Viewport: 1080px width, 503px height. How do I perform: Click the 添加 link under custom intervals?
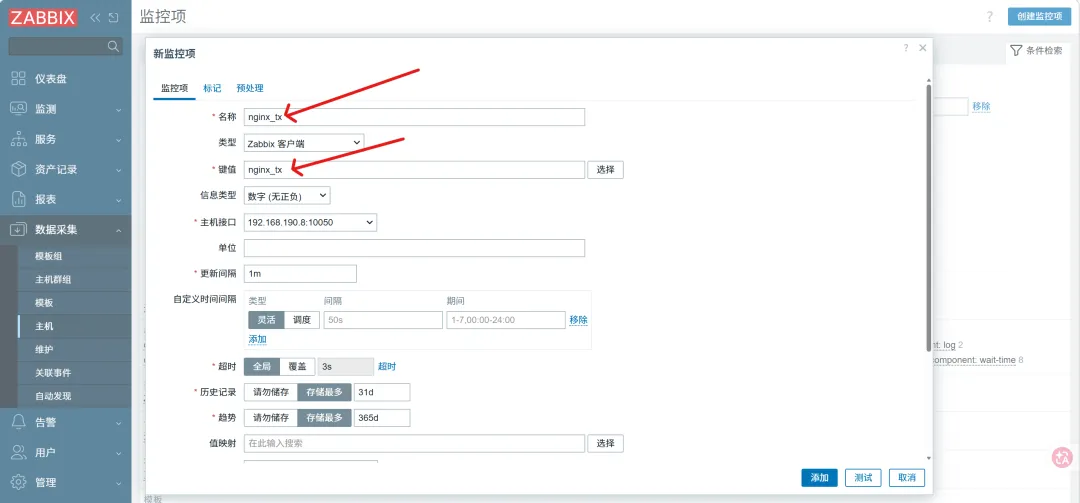[x=258, y=340]
